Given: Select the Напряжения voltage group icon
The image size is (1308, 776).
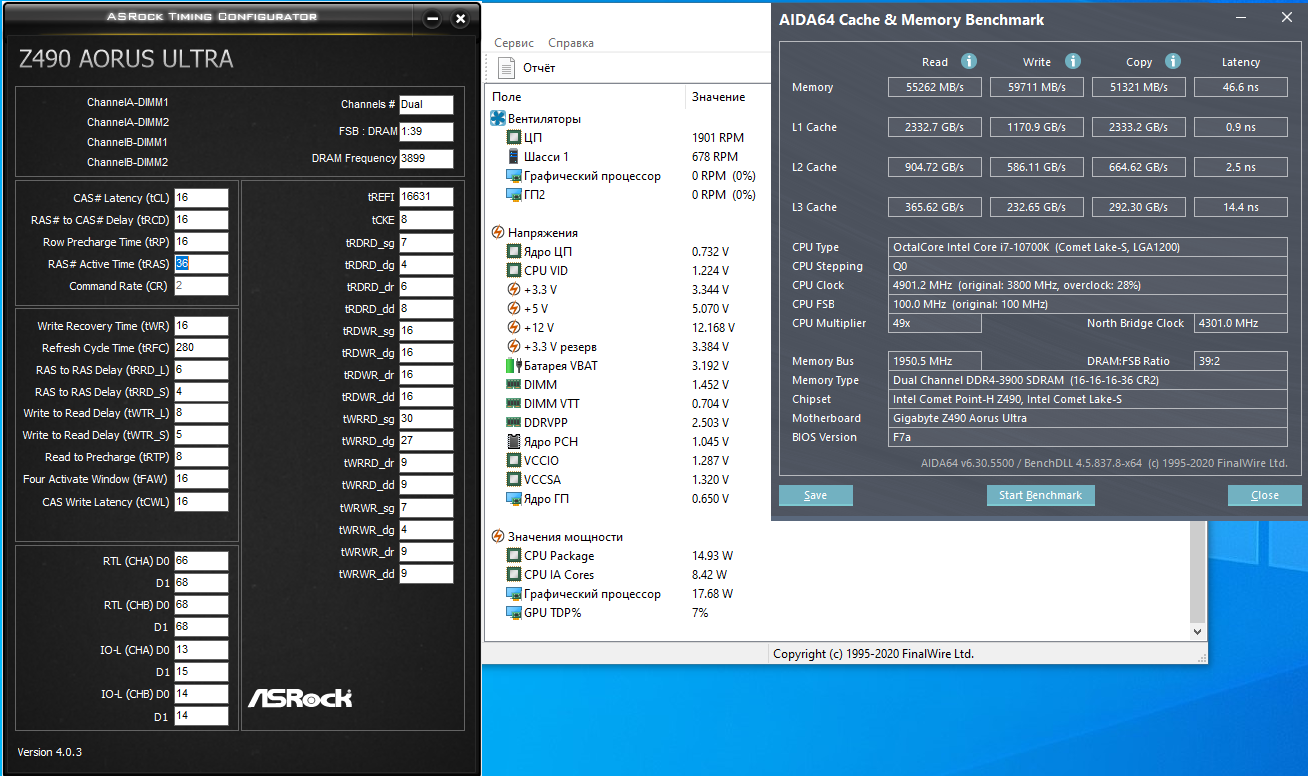Looking at the screenshot, I should tap(498, 232).
